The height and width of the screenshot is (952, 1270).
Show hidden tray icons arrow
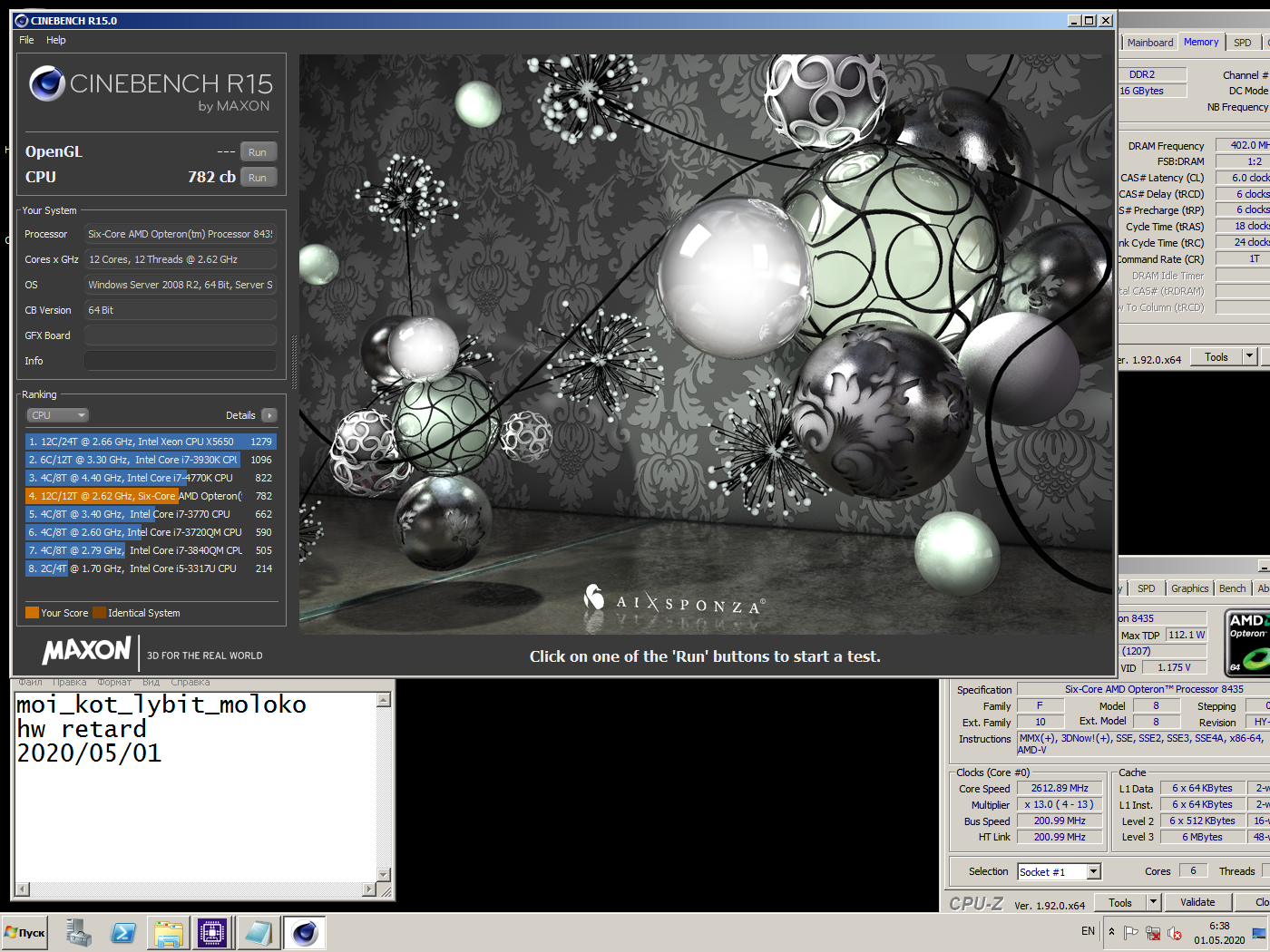(x=1111, y=931)
